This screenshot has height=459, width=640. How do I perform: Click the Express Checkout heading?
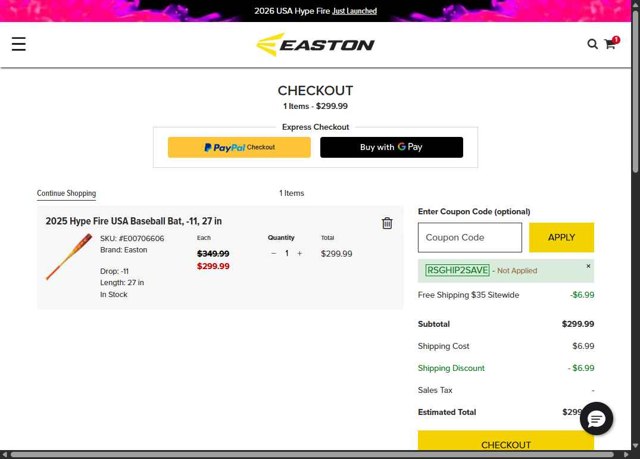pos(316,127)
